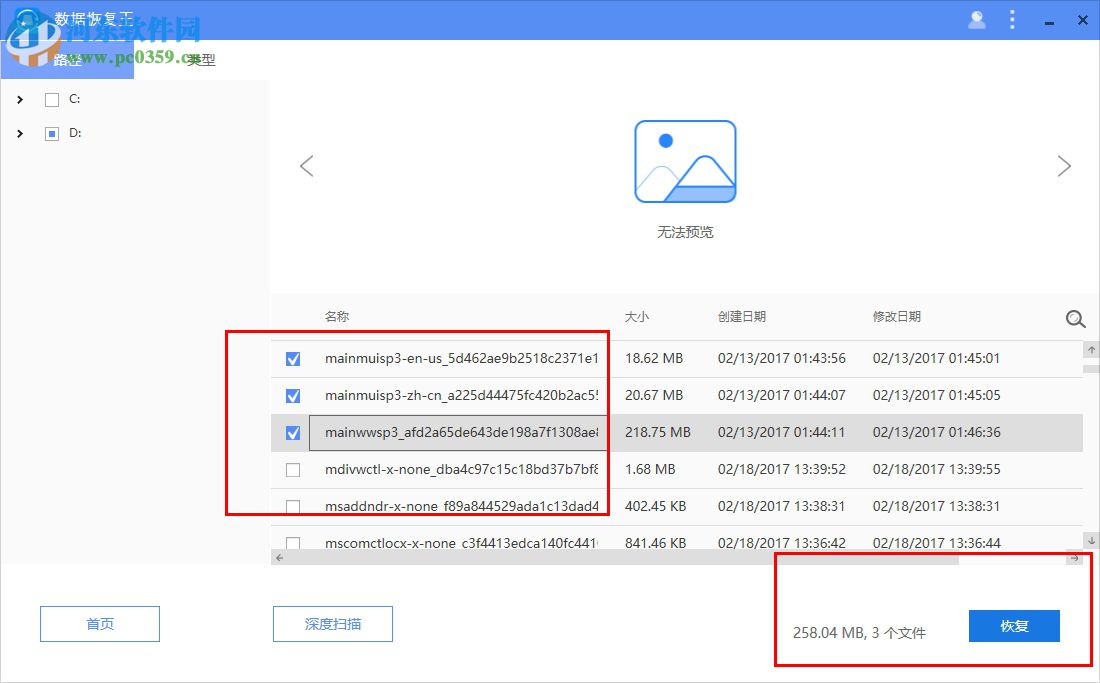
Task: Show previous preview with left arrow
Action: (307, 166)
